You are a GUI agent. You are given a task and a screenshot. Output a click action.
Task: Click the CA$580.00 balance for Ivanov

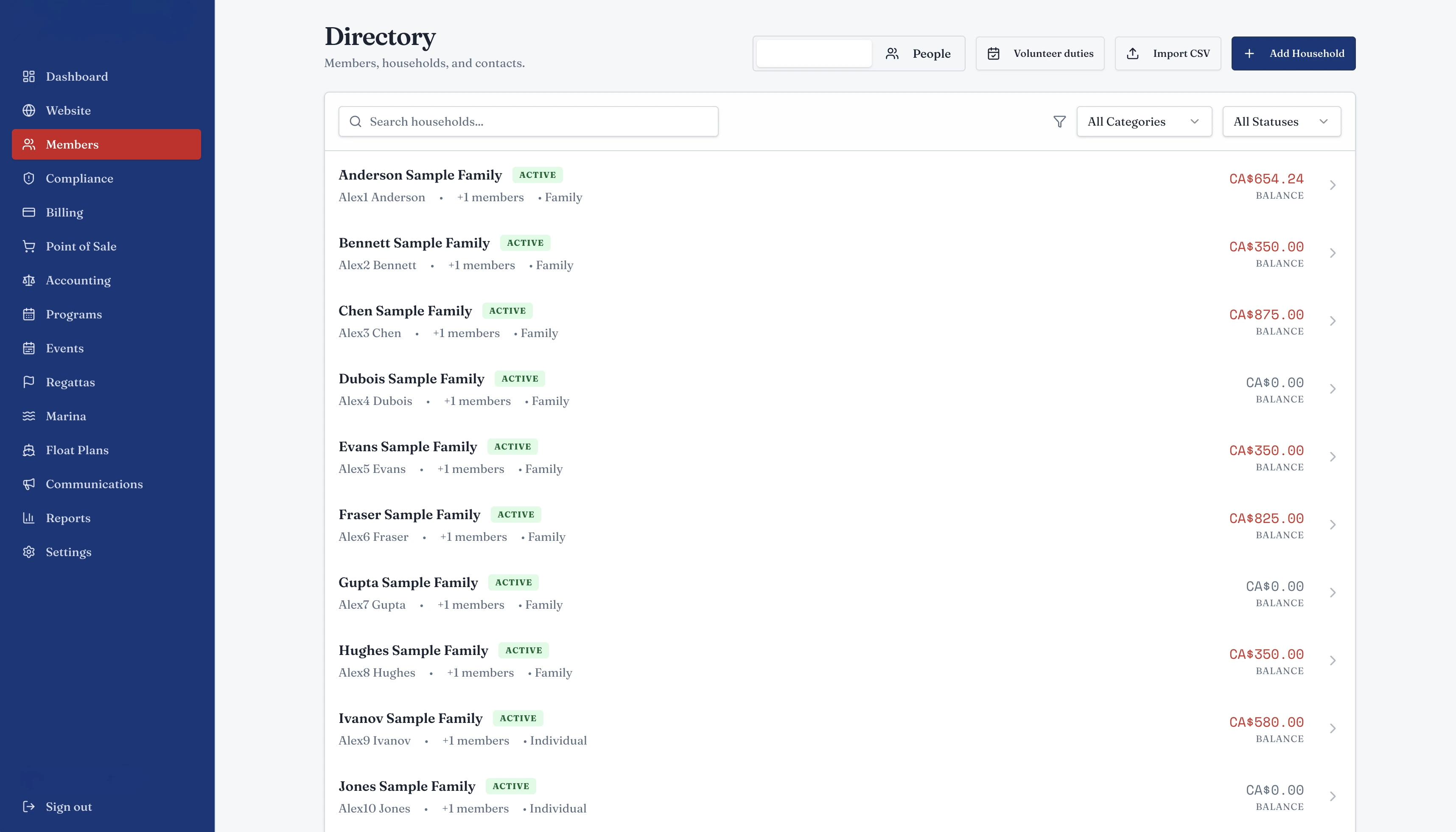click(x=1266, y=722)
